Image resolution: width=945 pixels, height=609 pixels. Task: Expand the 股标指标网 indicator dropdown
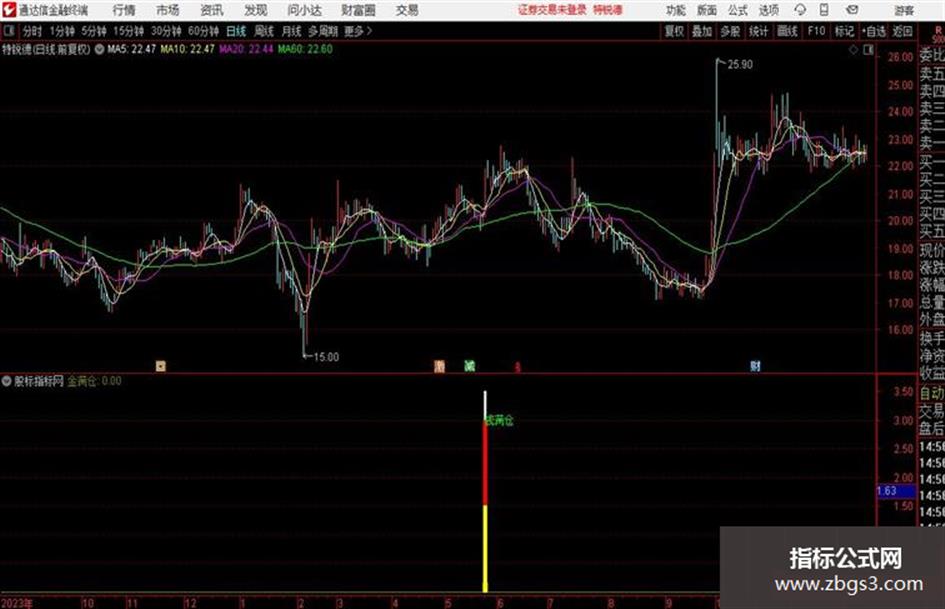click(7, 381)
